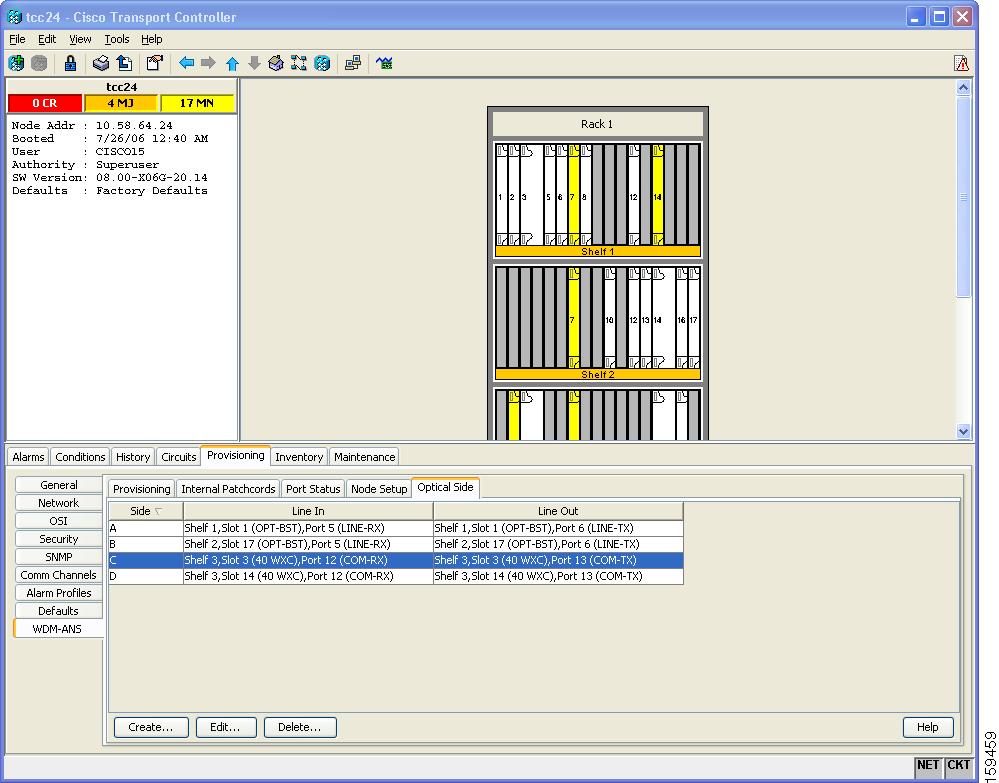The image size is (999, 783).
Task: Click the CTC application icon in title bar
Action: [x=14, y=17]
